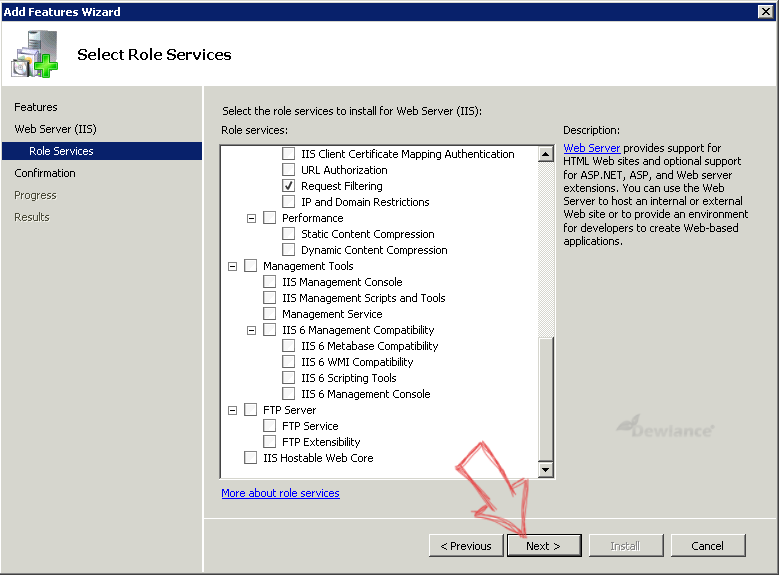779x575 pixels.
Task: Tick the Management Service checkbox
Action: (269, 314)
